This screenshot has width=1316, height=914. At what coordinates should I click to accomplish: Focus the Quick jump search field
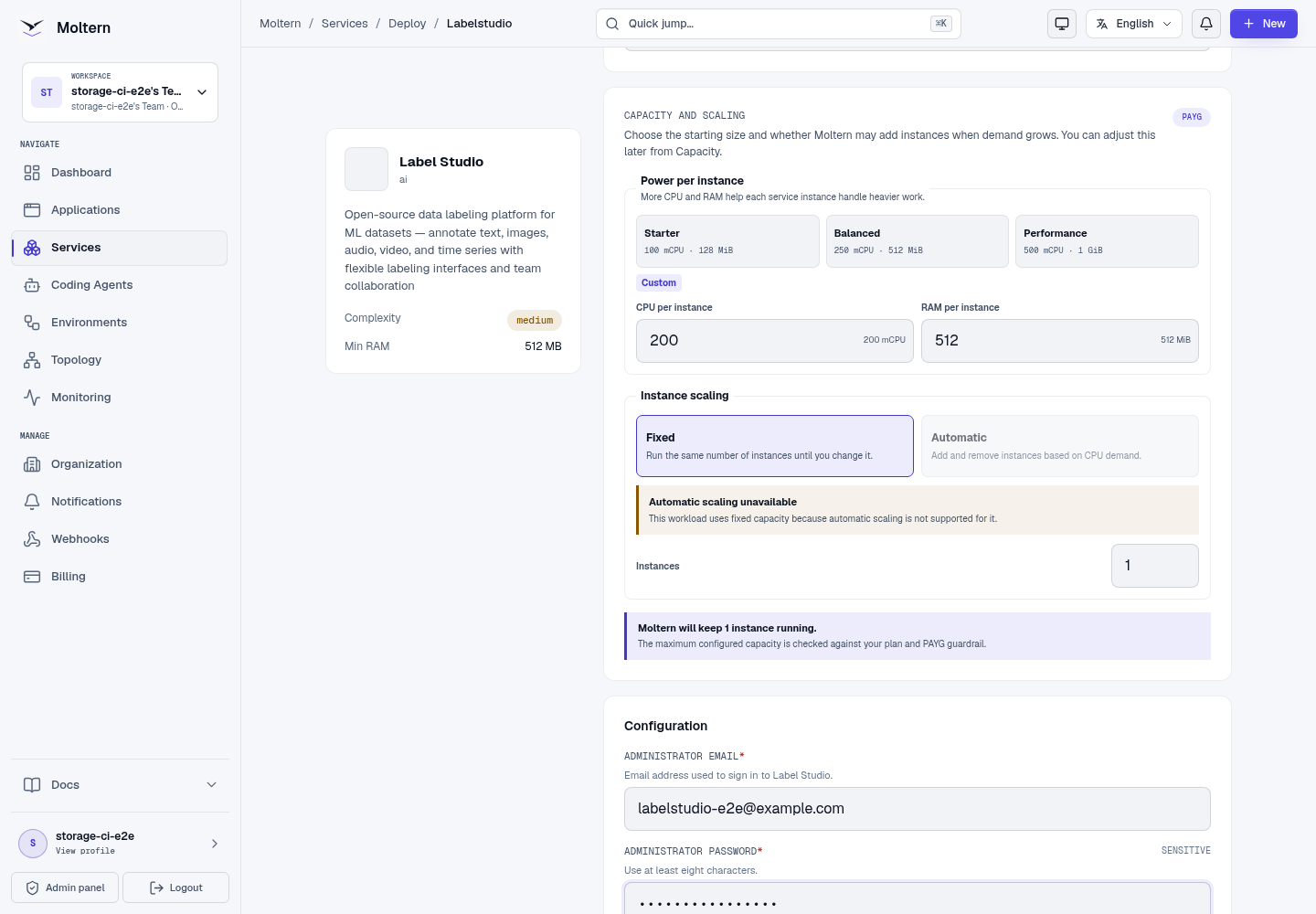(779, 24)
